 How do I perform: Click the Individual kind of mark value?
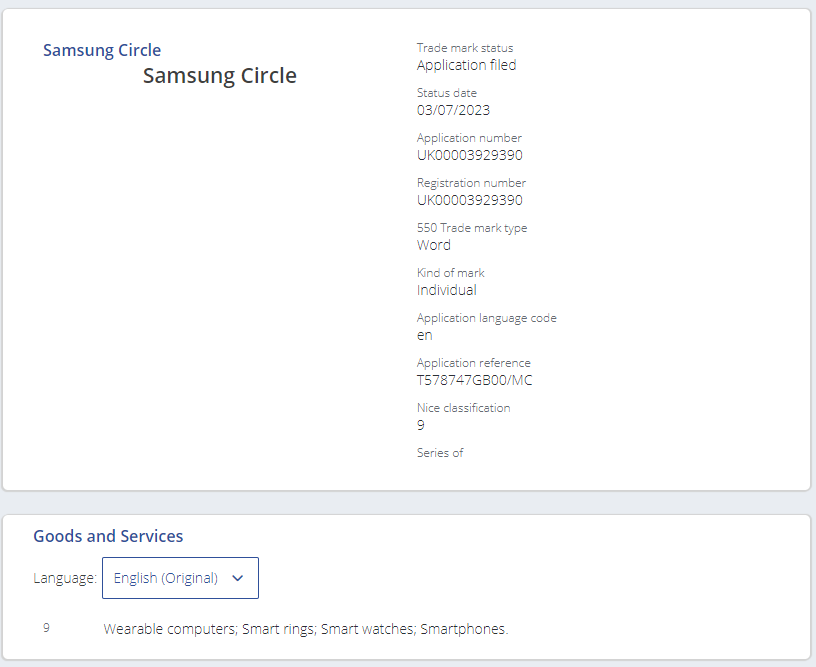[447, 290]
